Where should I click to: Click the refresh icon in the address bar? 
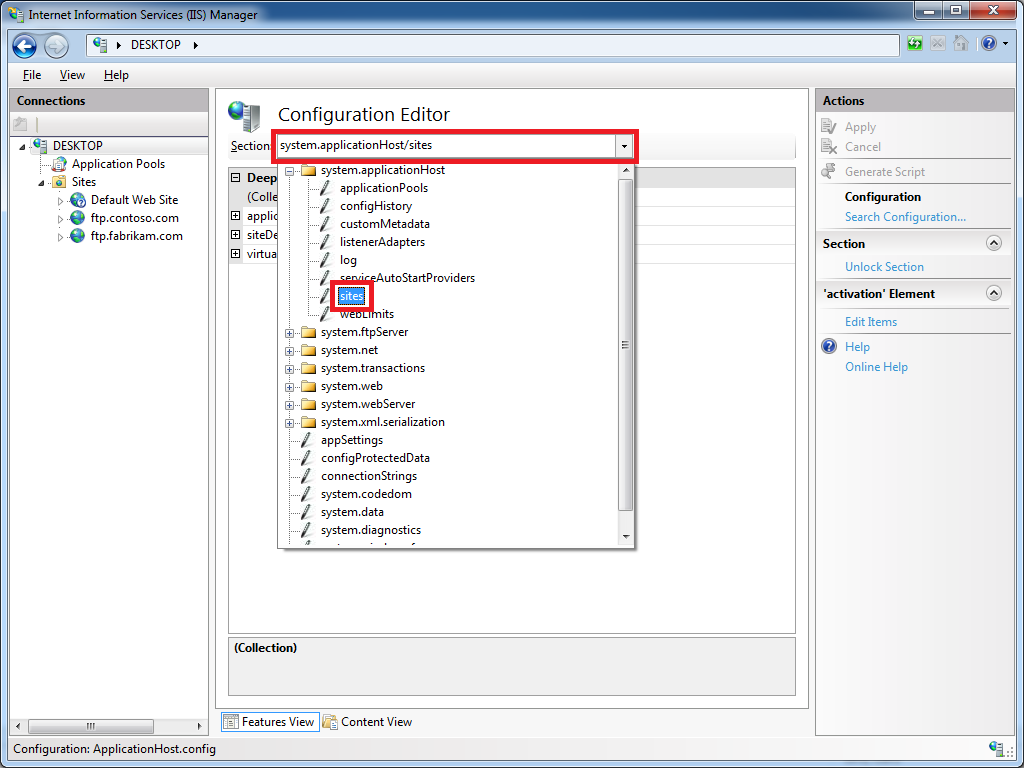click(915, 44)
